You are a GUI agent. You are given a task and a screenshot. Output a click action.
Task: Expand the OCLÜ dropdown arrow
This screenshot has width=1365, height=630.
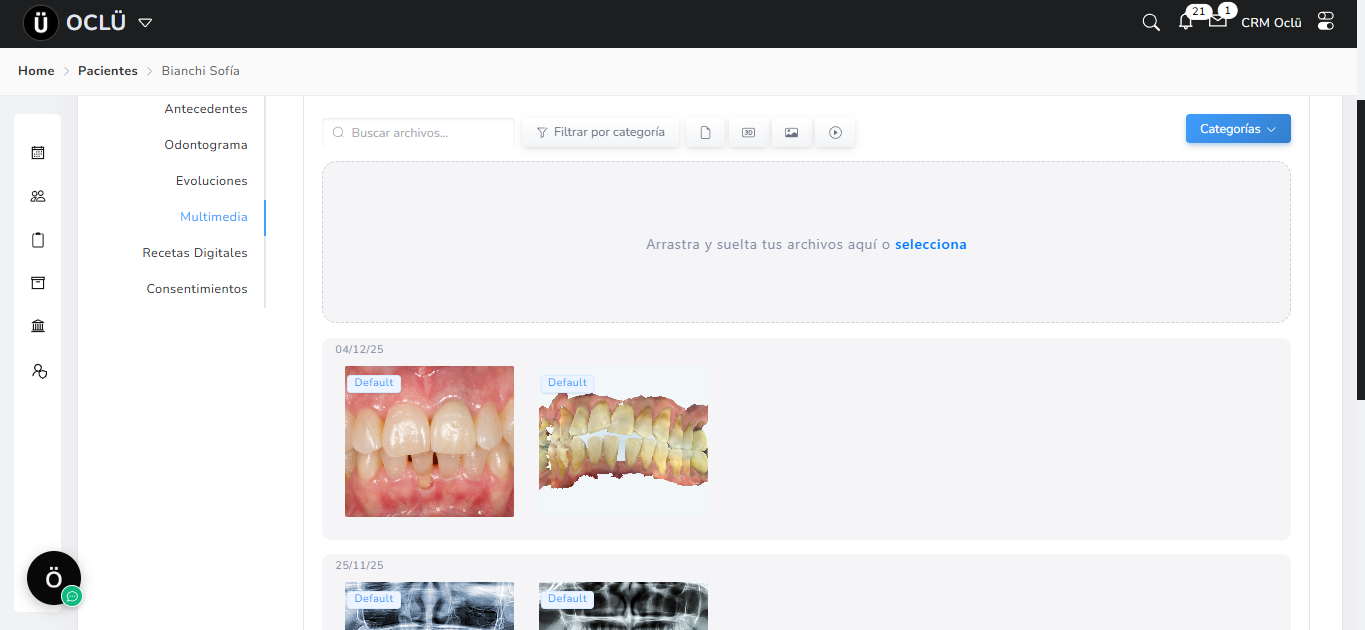point(145,22)
